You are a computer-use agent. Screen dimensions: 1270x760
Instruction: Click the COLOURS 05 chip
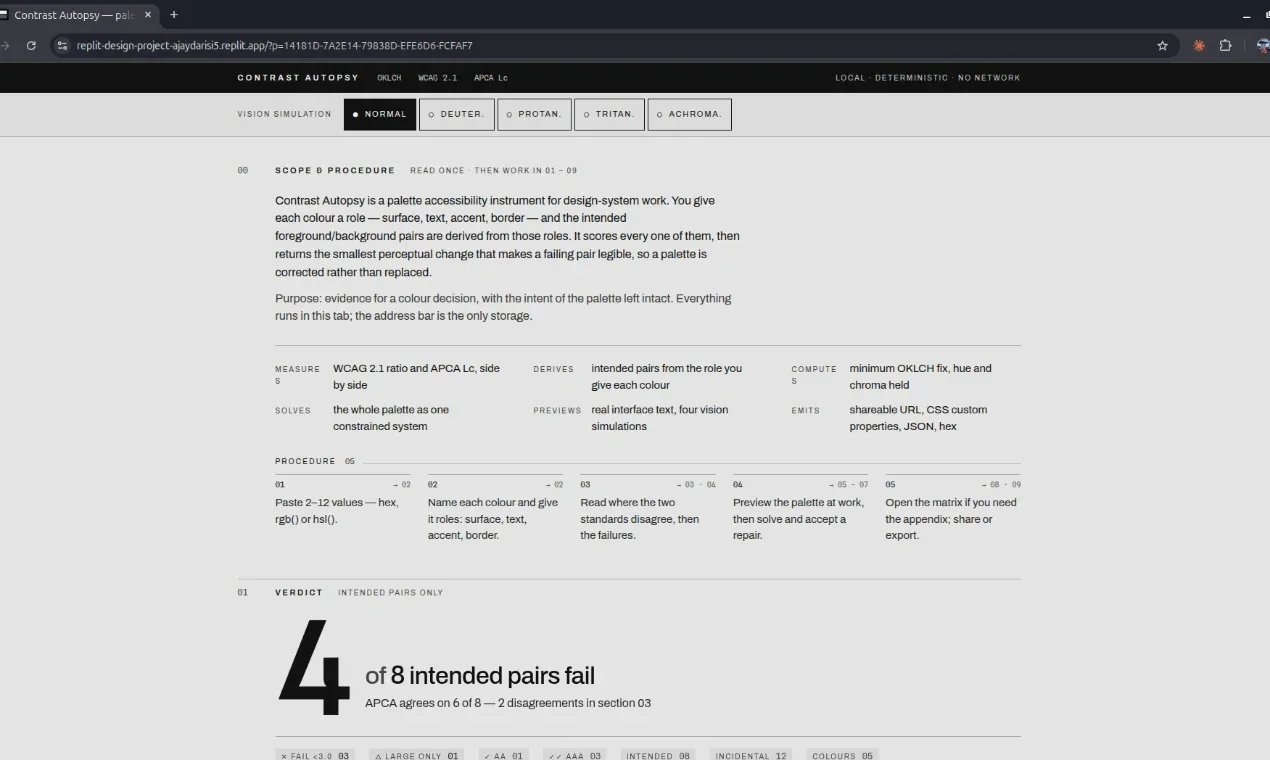[842, 756]
